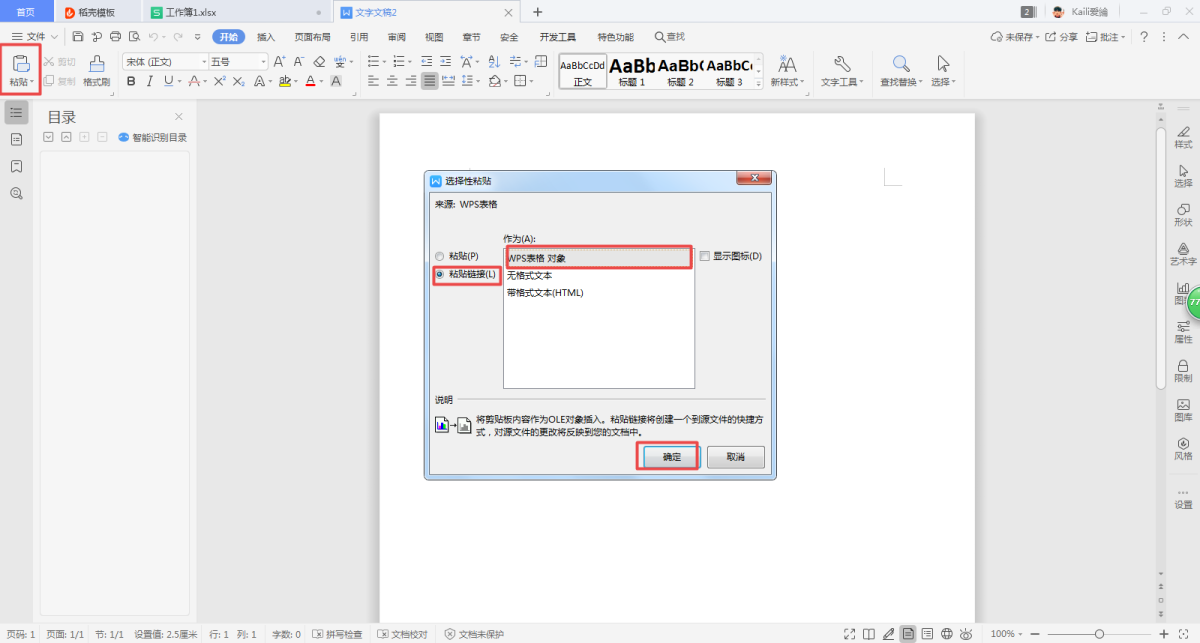Click Smart Identify TOC (智能识别目录)
Image resolution: width=1200 pixels, height=643 pixels.
point(152,137)
